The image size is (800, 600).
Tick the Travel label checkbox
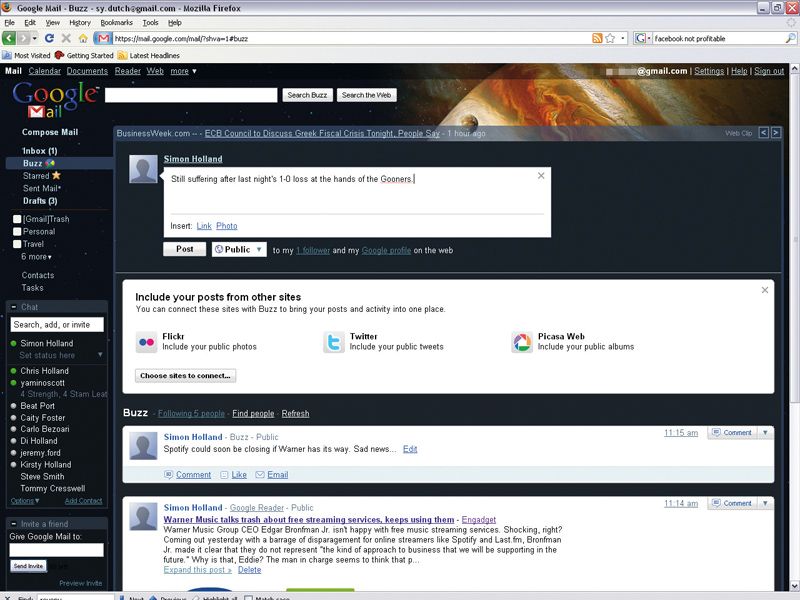point(17,244)
